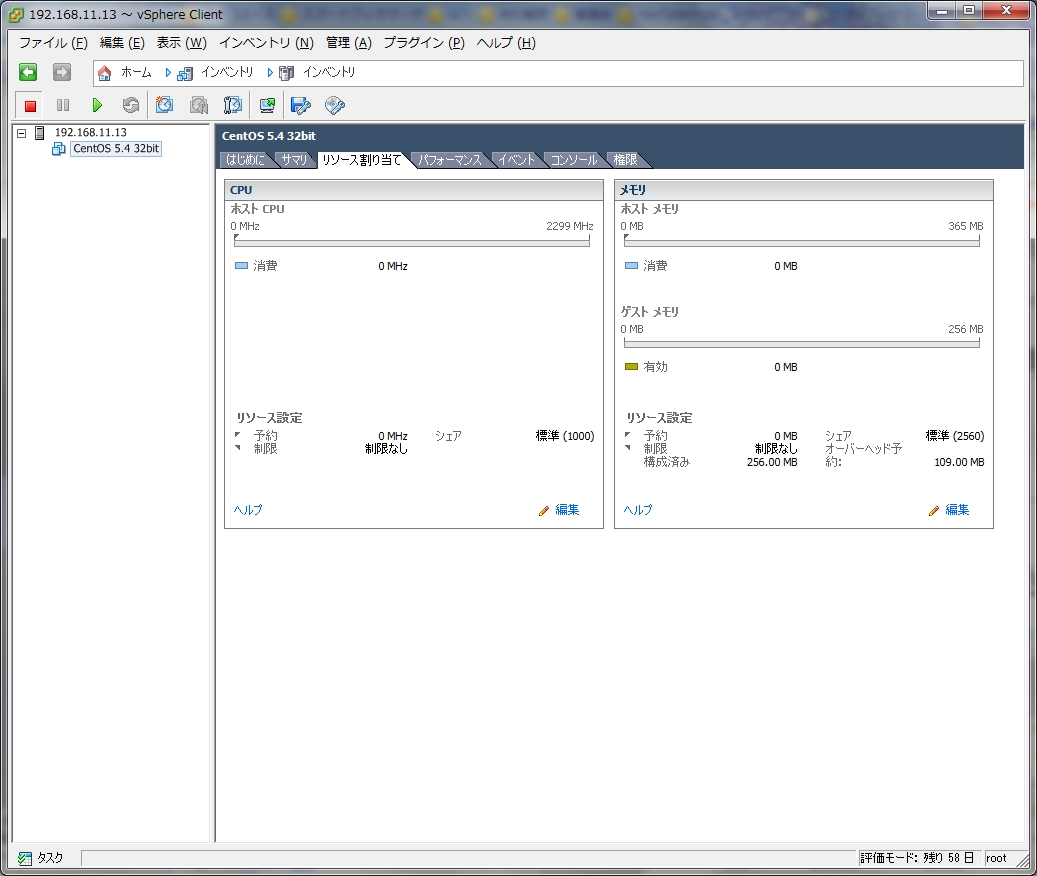
Task: Power off VM with red stop icon
Action: (x=30, y=105)
